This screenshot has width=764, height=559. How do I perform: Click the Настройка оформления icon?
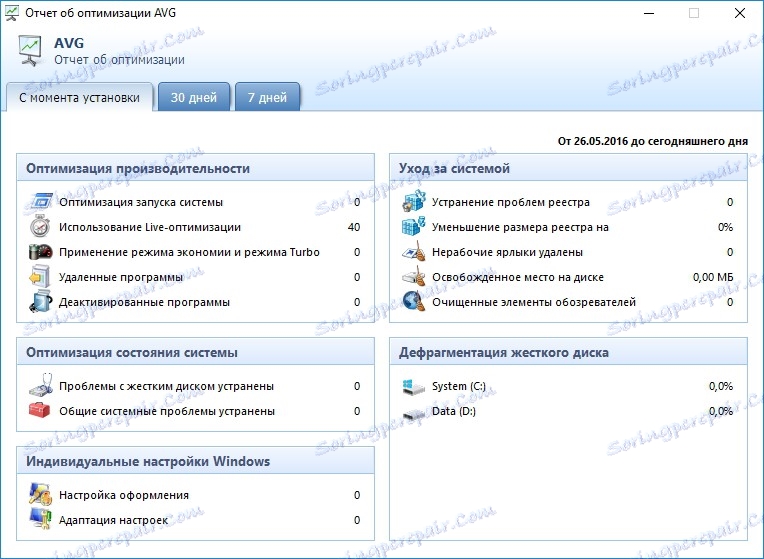point(40,494)
